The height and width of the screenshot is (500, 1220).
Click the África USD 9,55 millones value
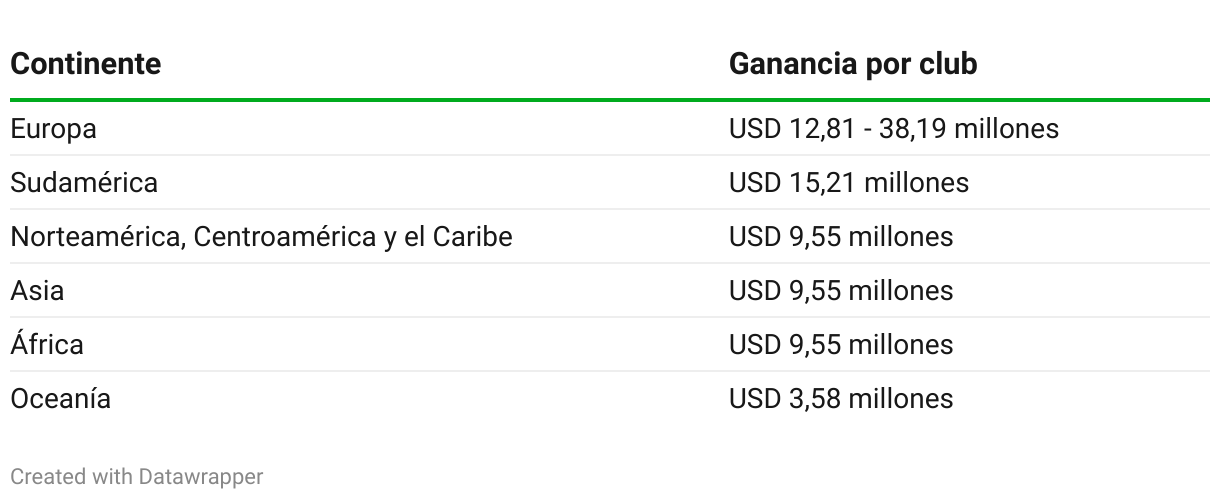coord(841,345)
